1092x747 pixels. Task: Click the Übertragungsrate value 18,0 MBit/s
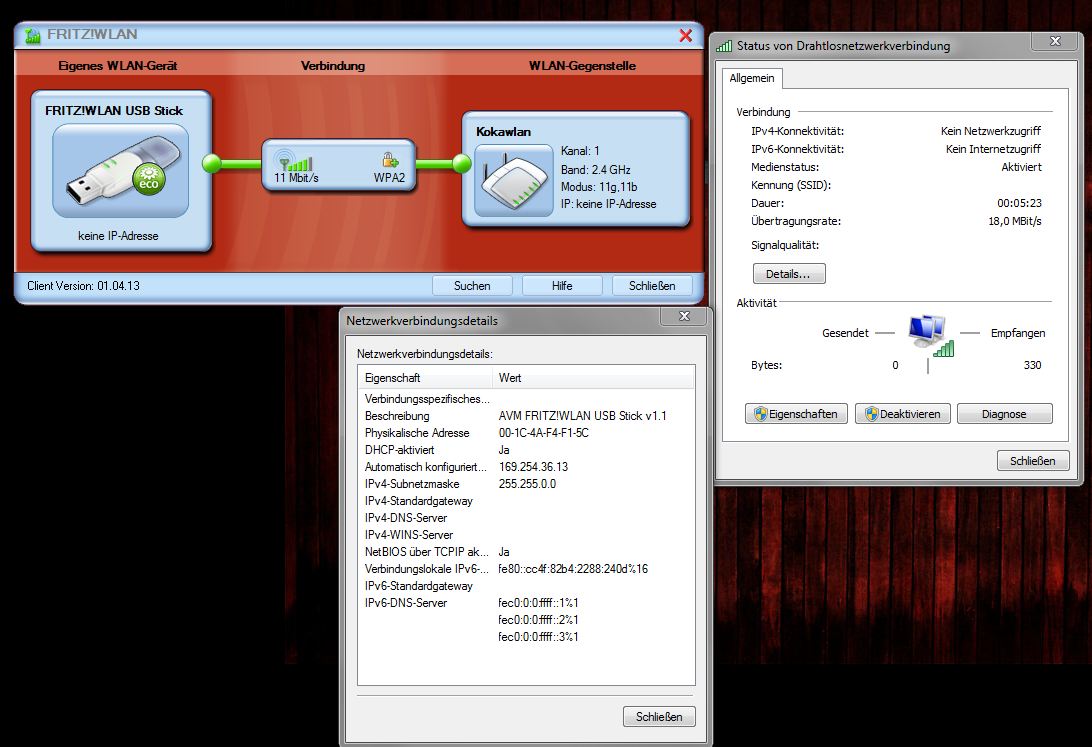click(x=1015, y=221)
